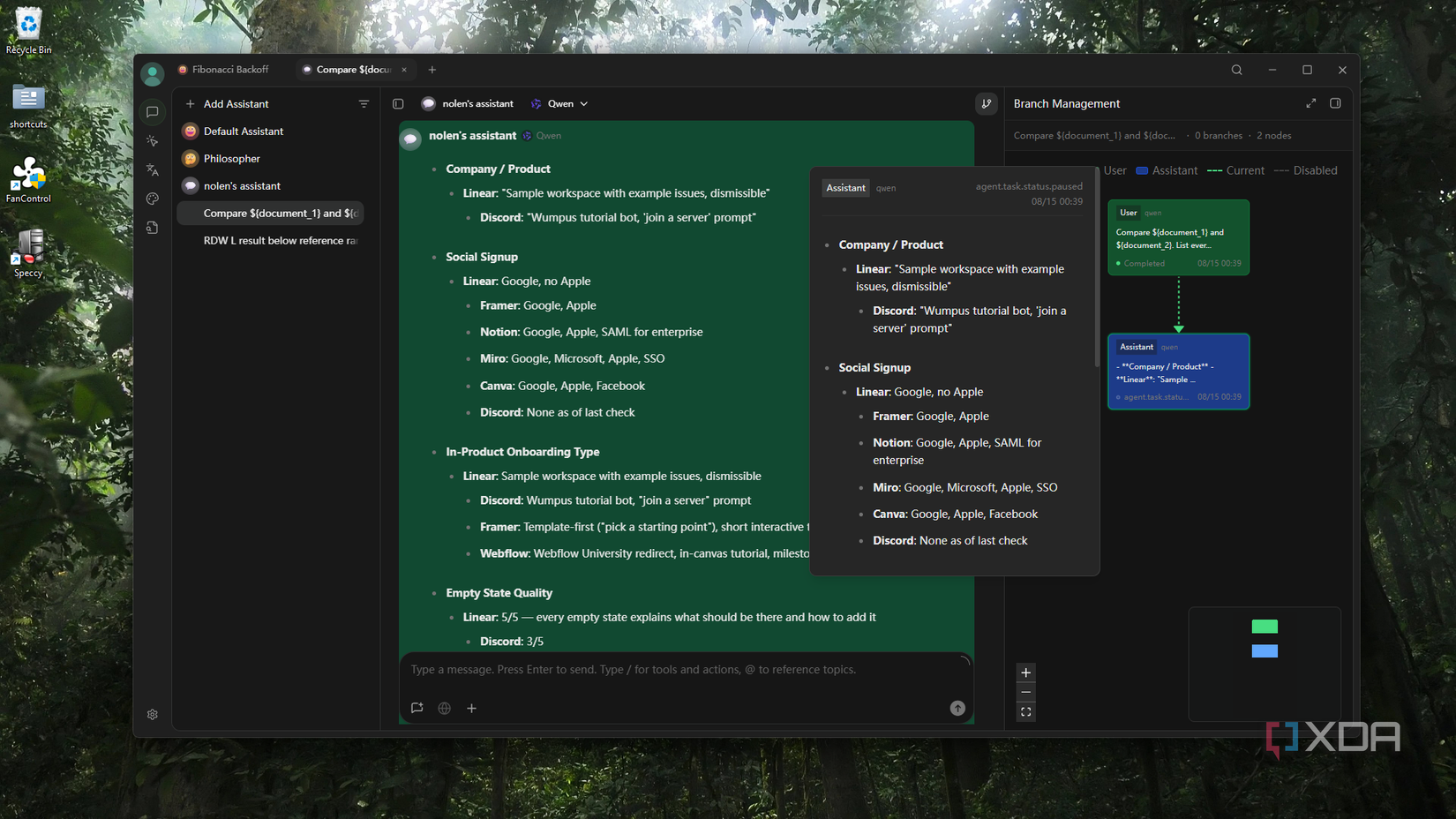Click the search icon in the title bar
The image size is (1456, 819).
[x=1236, y=70]
